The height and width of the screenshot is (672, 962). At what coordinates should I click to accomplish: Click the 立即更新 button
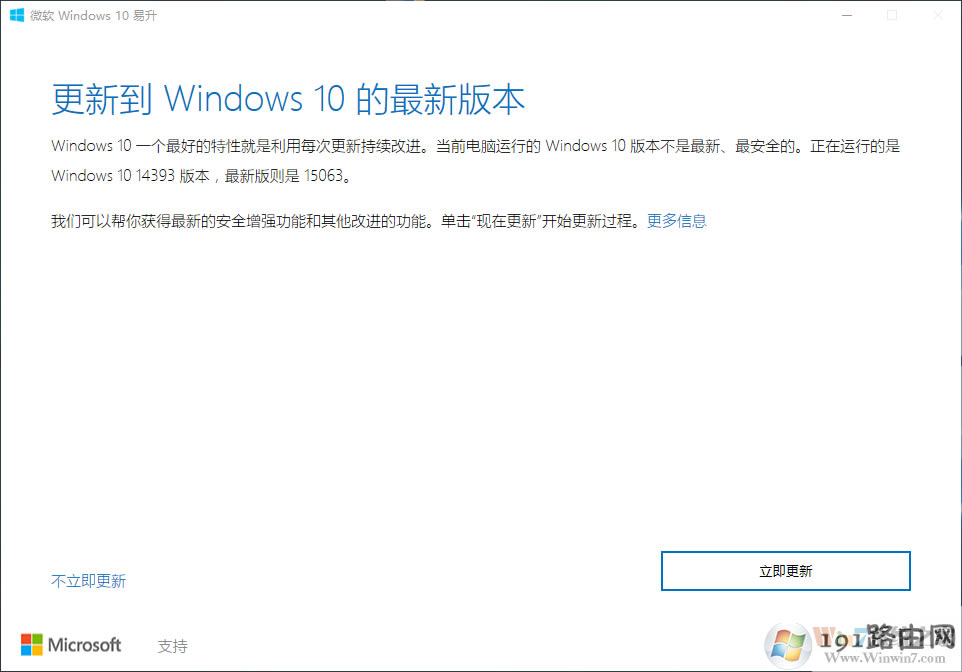pyautogui.click(x=785, y=571)
